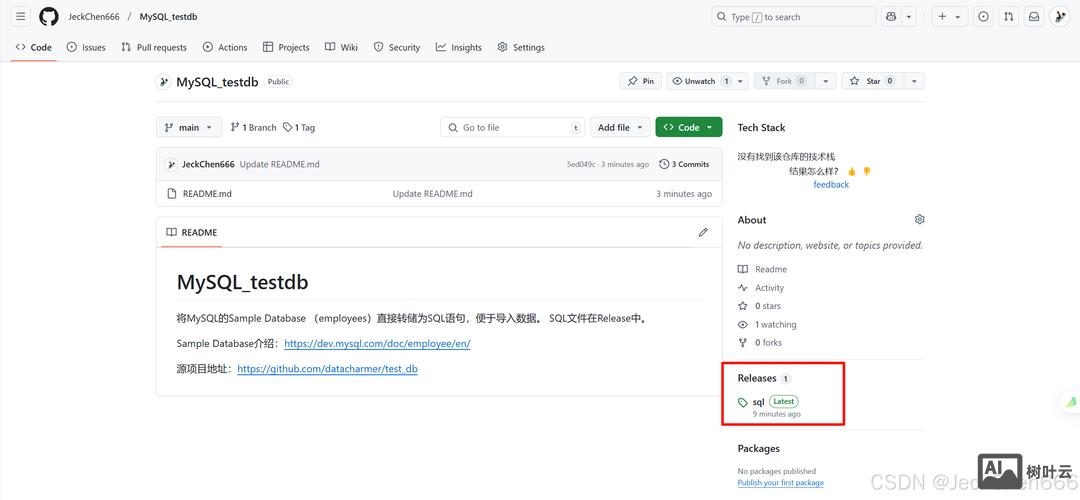Open the README.md file
This screenshot has height=500, width=1080.
(x=207, y=194)
